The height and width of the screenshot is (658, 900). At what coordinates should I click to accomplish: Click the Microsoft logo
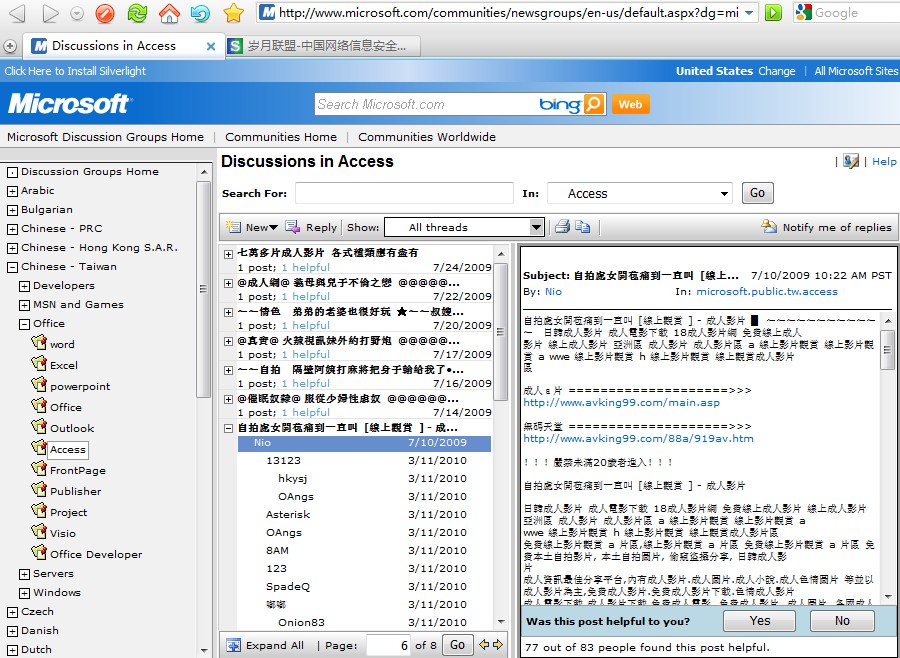pos(69,104)
